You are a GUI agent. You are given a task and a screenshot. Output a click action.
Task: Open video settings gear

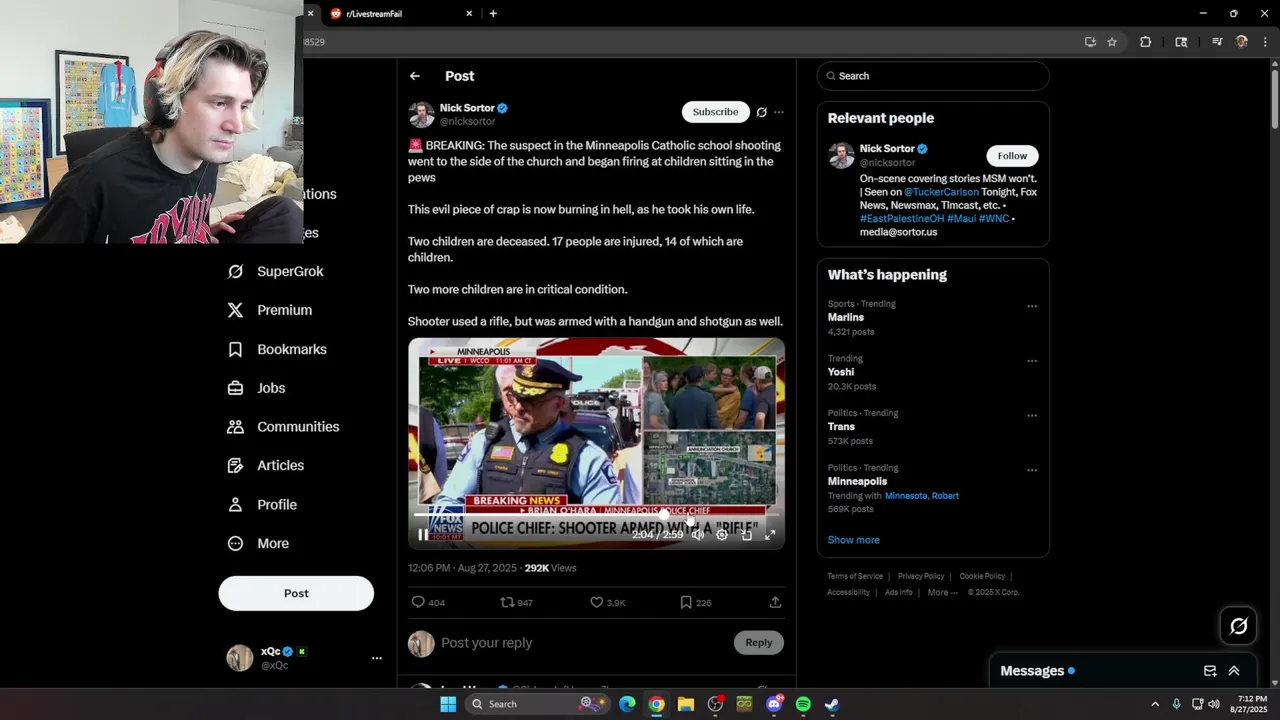722,535
